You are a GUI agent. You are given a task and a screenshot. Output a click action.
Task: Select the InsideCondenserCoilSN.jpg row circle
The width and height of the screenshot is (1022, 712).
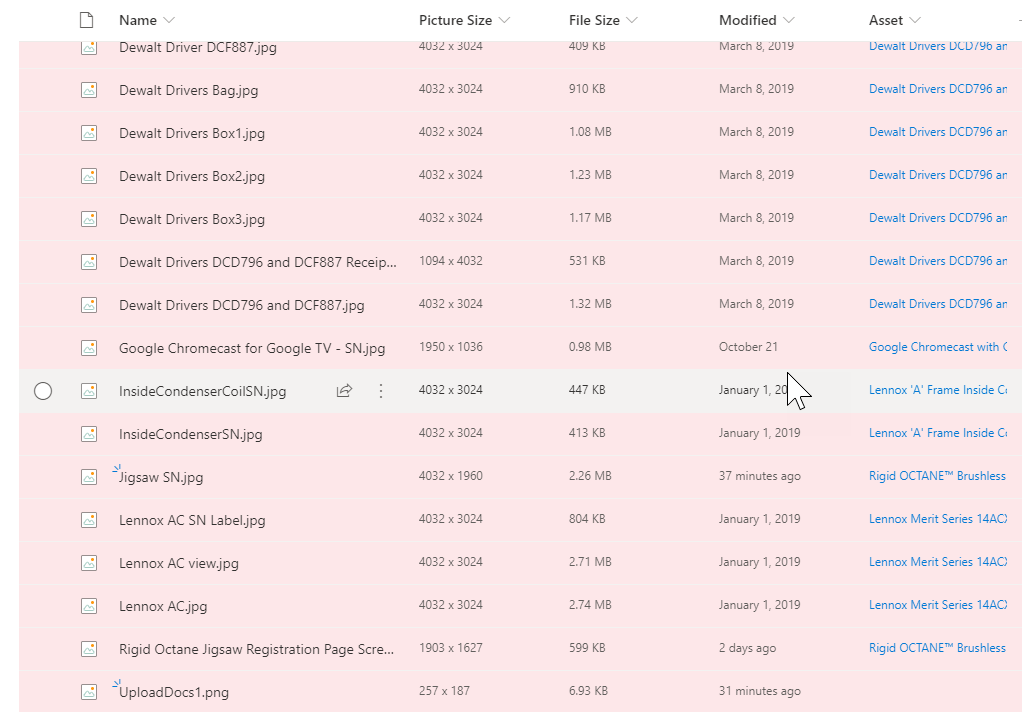click(x=43, y=391)
